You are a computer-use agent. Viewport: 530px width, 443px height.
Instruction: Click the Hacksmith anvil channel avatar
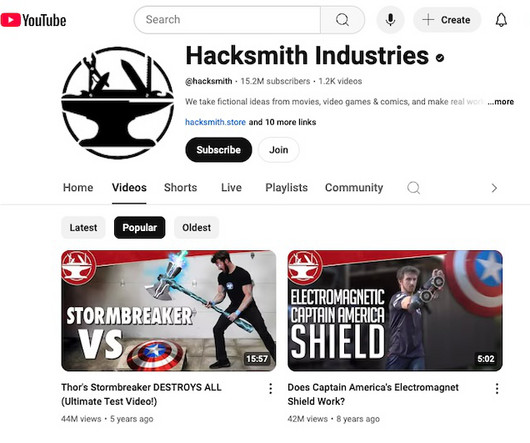(x=117, y=103)
